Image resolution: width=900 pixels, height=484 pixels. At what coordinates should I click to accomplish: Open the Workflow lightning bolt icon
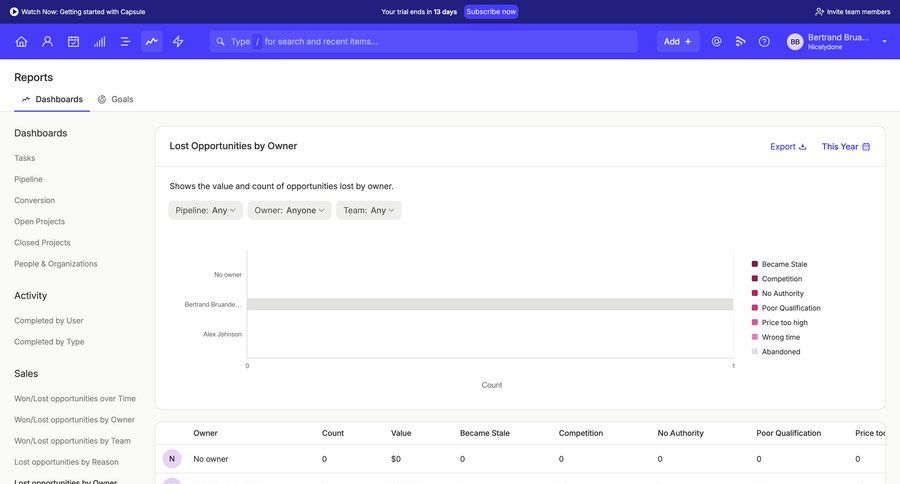pos(178,41)
